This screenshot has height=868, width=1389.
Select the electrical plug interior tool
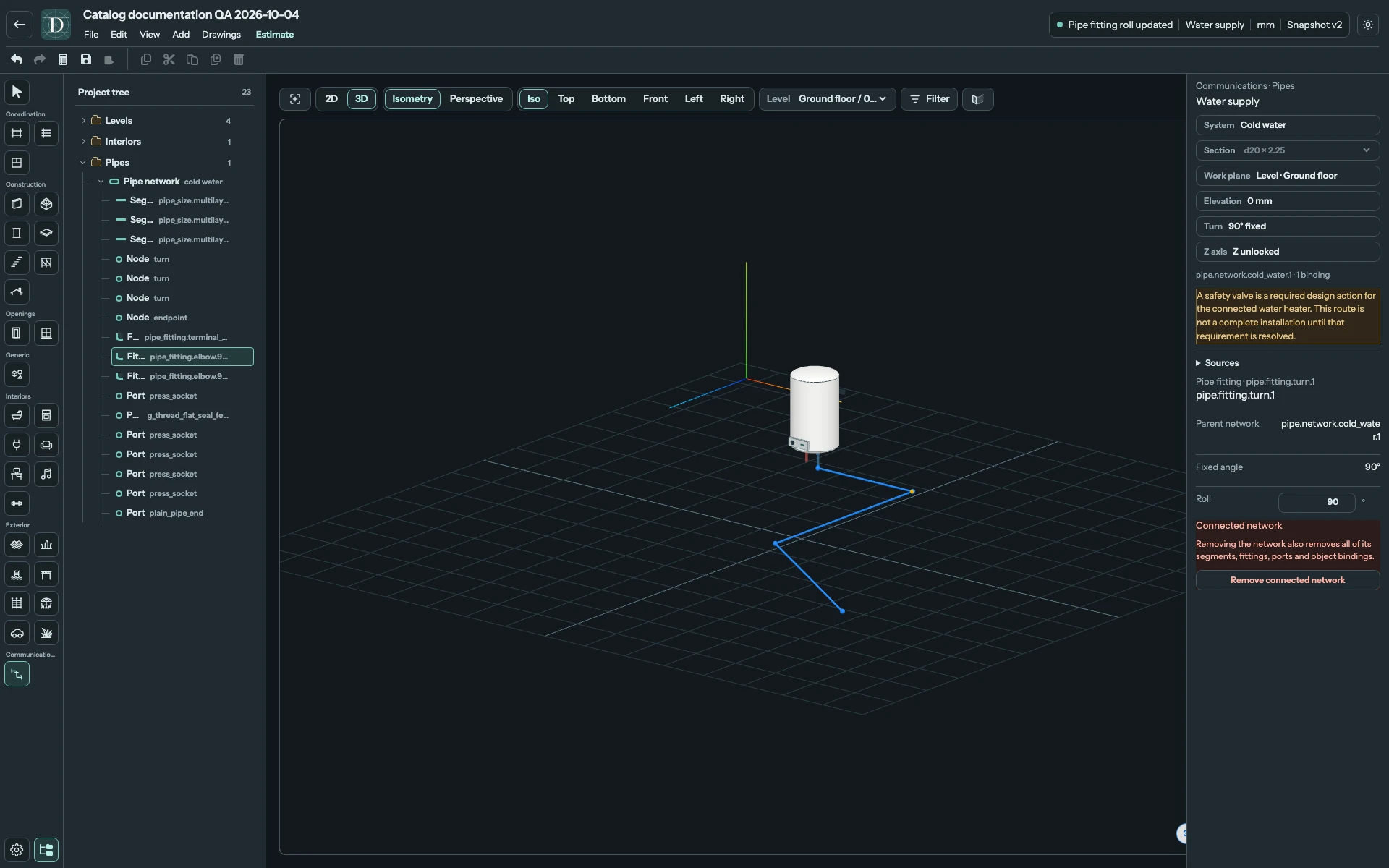pos(17,445)
